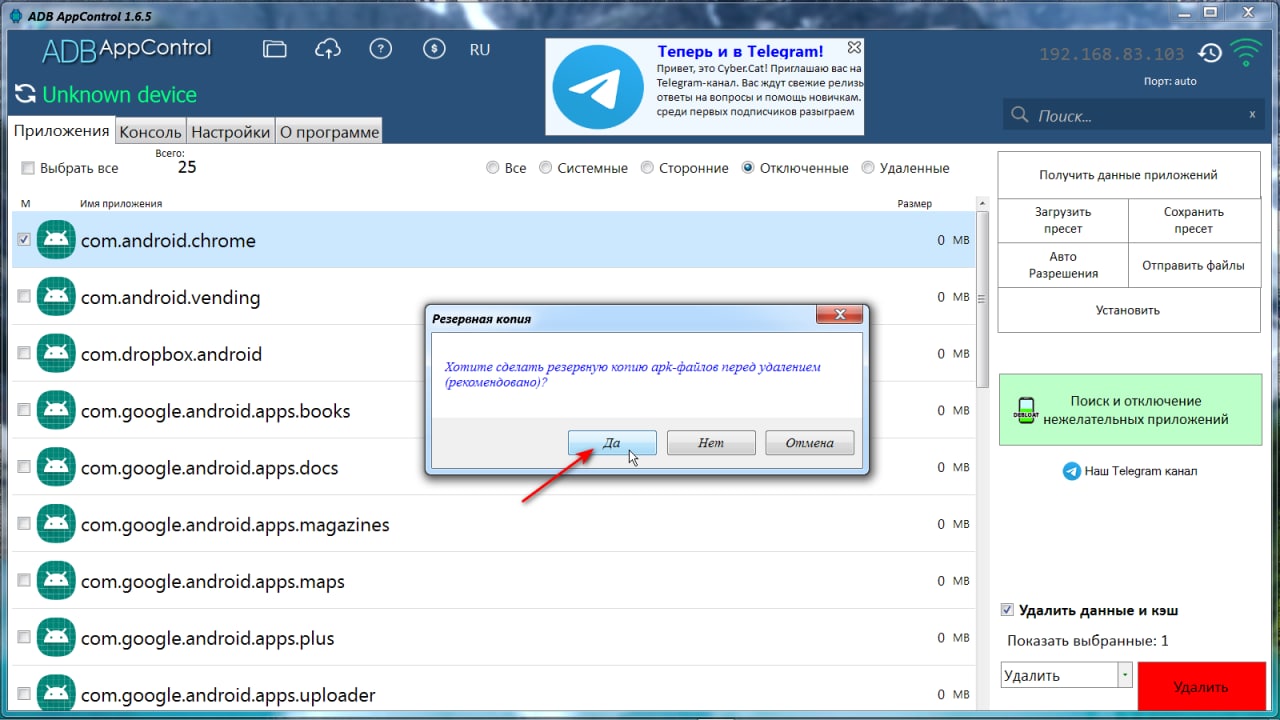Screen dimensions: 1280x720
Task: Click the search magnifier icon
Action: pos(1020,115)
